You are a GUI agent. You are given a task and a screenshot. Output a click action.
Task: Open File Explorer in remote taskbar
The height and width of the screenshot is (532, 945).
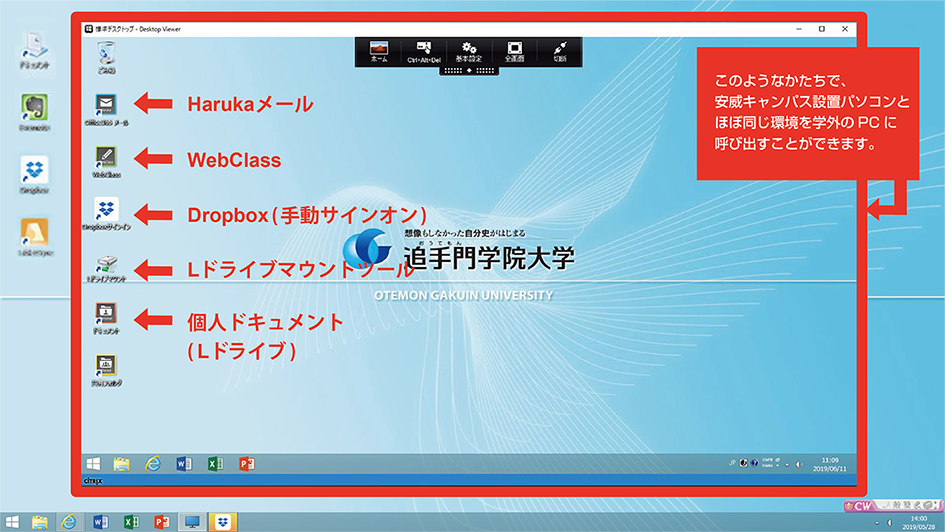click(x=122, y=463)
